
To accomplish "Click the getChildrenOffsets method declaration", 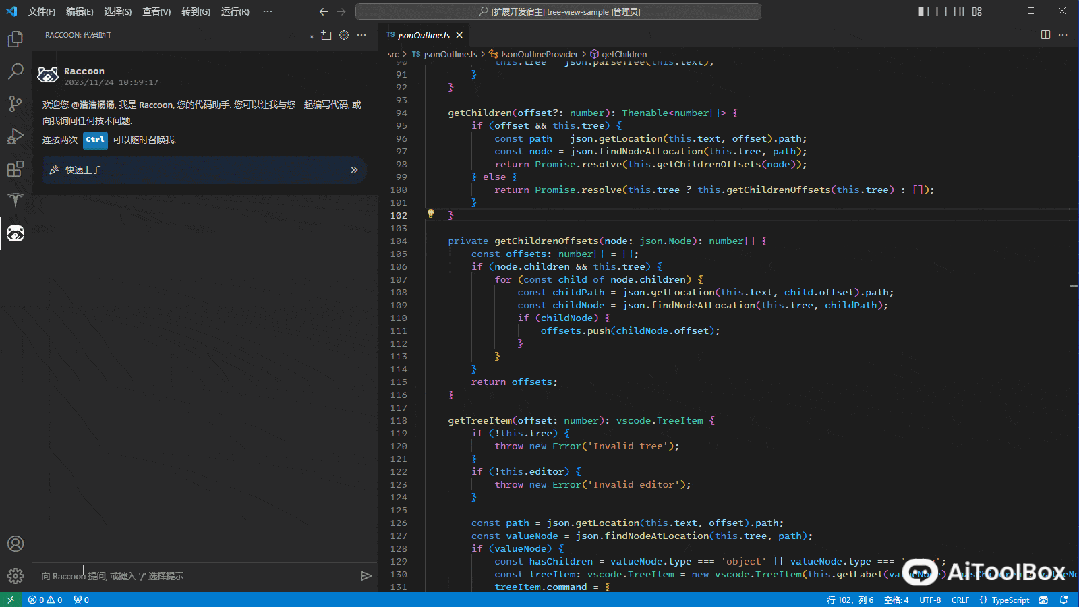I will [x=546, y=241].
